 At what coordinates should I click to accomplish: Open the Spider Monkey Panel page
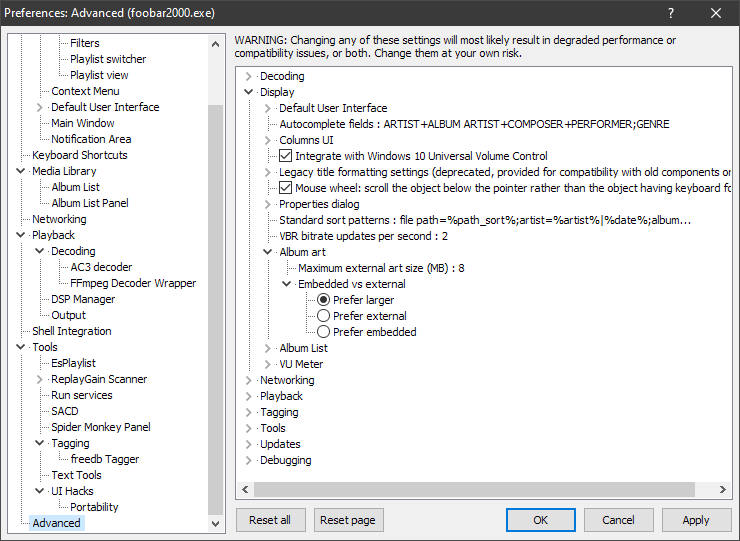101,427
